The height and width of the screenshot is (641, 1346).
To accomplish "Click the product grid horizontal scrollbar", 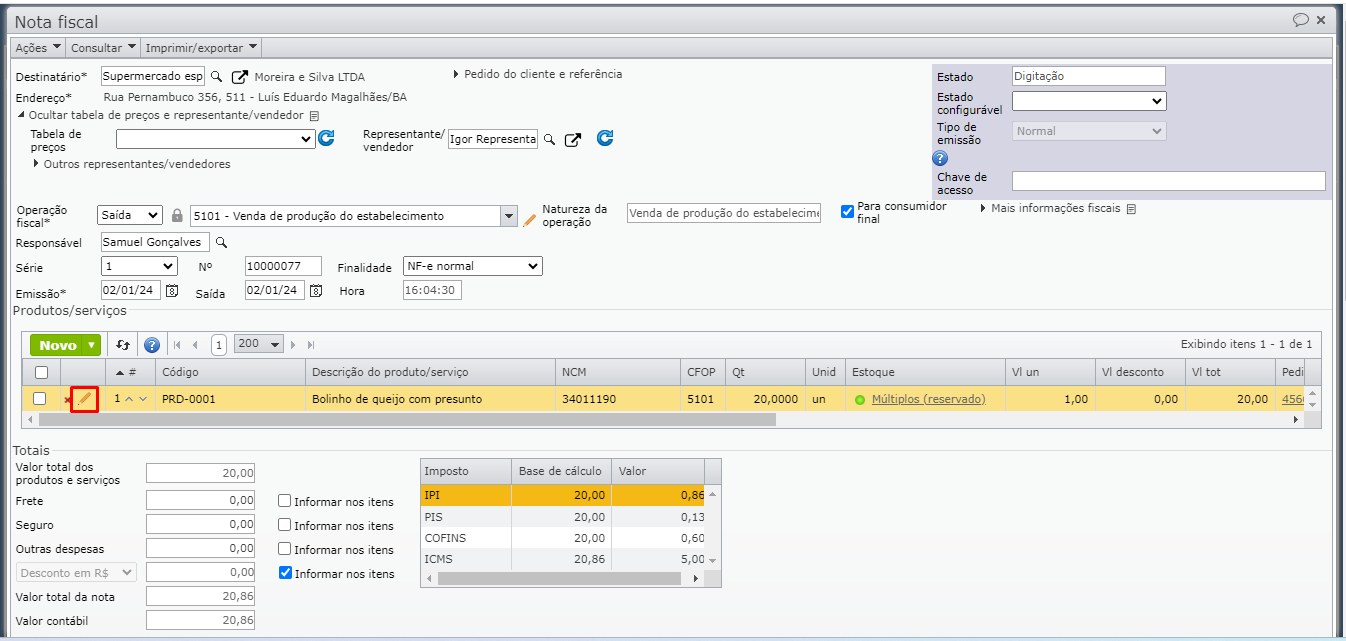I will click(400, 420).
